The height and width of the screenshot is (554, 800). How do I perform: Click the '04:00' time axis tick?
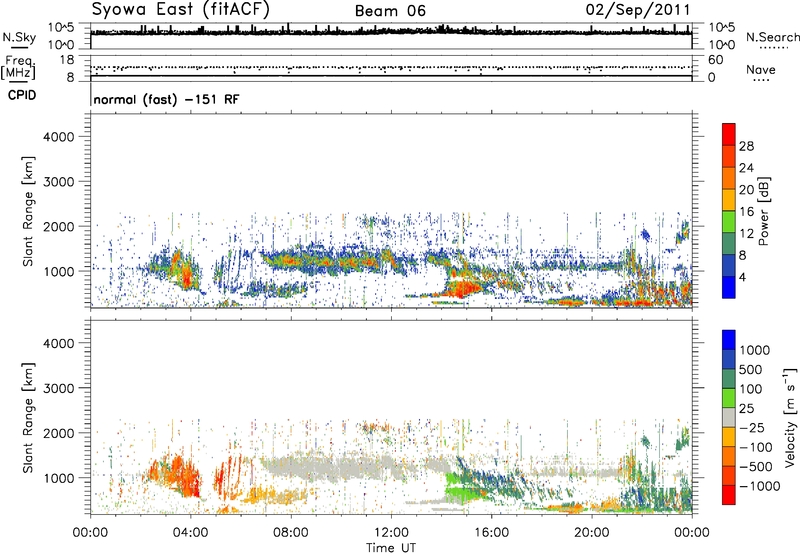(190, 533)
